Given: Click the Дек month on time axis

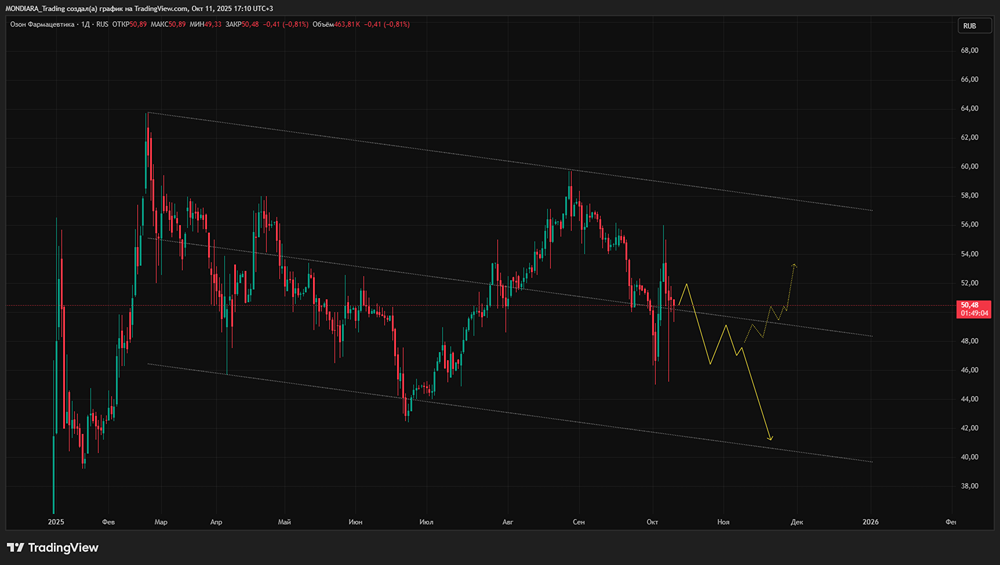Looking at the screenshot, I should 797,522.
